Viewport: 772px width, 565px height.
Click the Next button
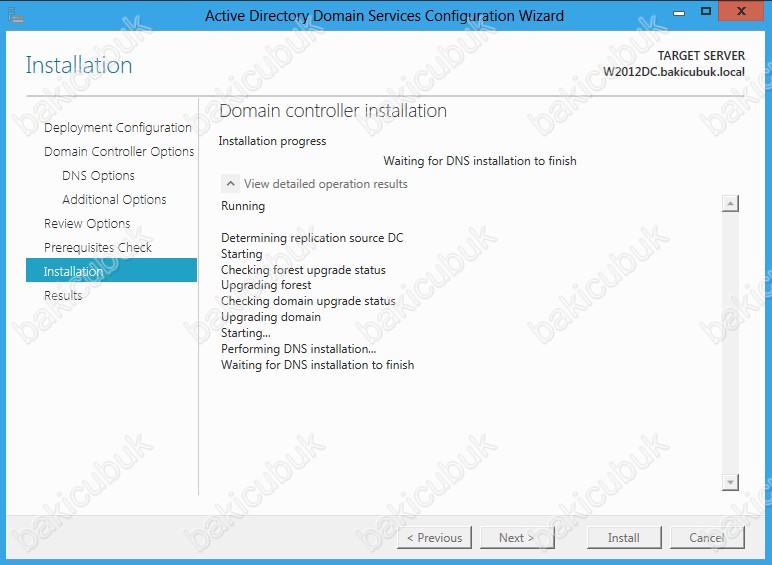517,537
